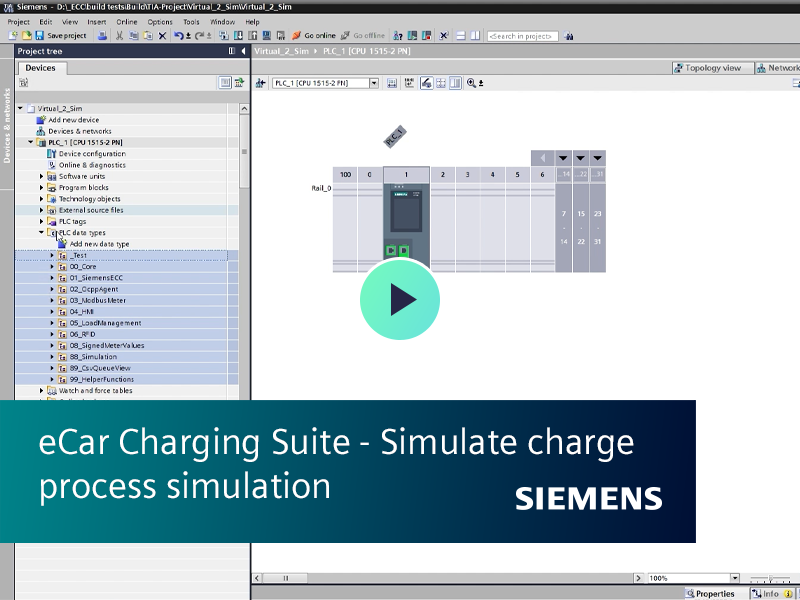Collapse the PLC_1 [CPU 1515-2 PN] node
800x600 pixels.
31,142
